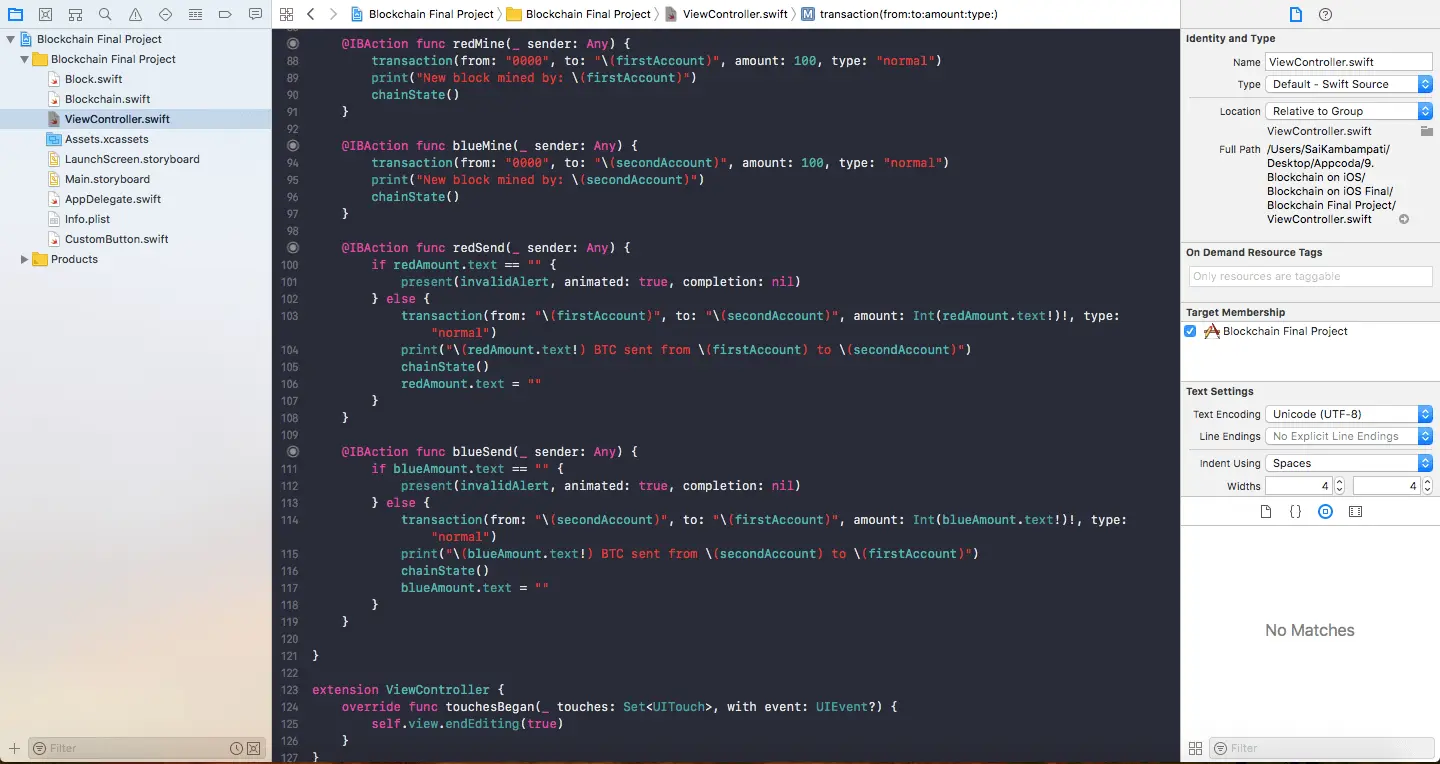This screenshot has height=764, width=1440.
Task: Show the Media library
Action: pyautogui.click(x=1355, y=511)
